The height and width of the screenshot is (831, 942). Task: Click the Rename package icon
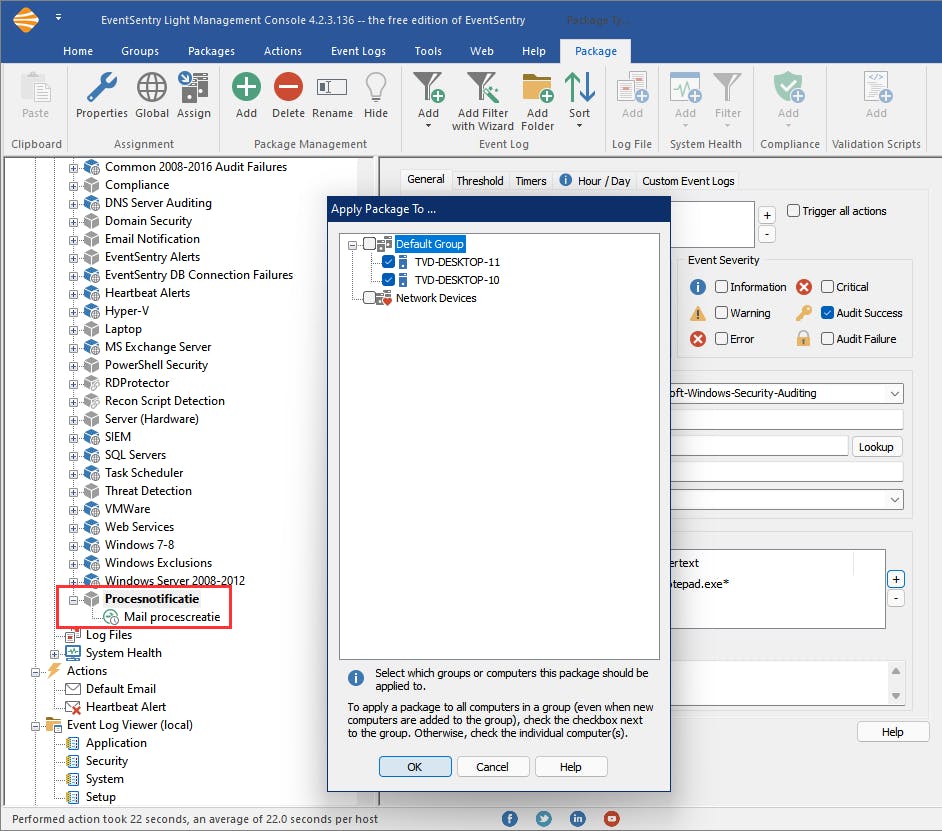[x=332, y=88]
